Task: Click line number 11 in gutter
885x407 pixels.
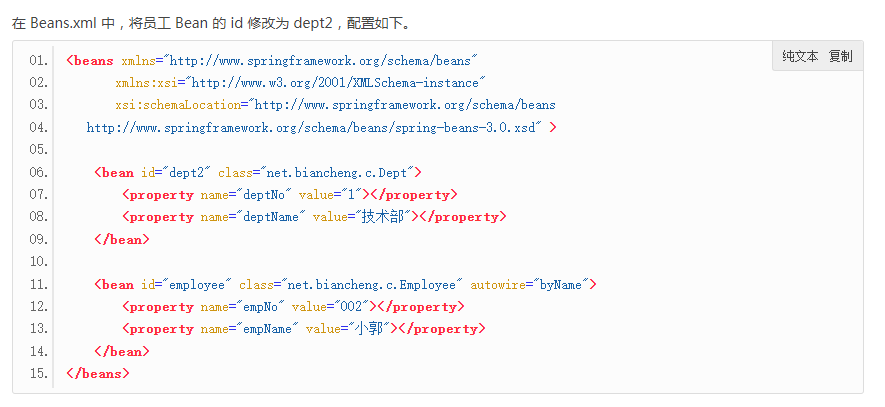Action: click(39, 285)
